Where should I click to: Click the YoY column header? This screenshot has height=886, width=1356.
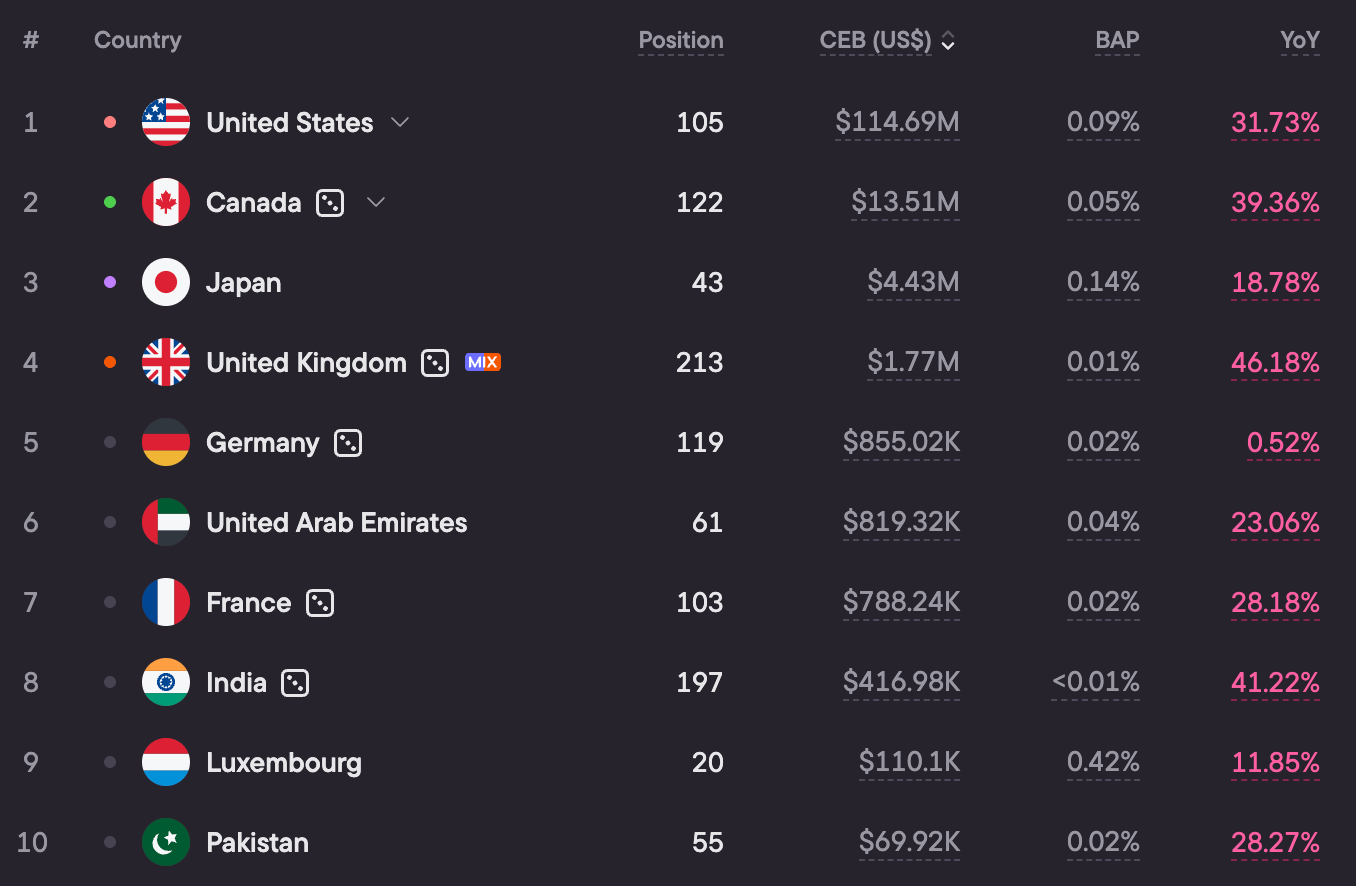pyautogui.click(x=1300, y=41)
